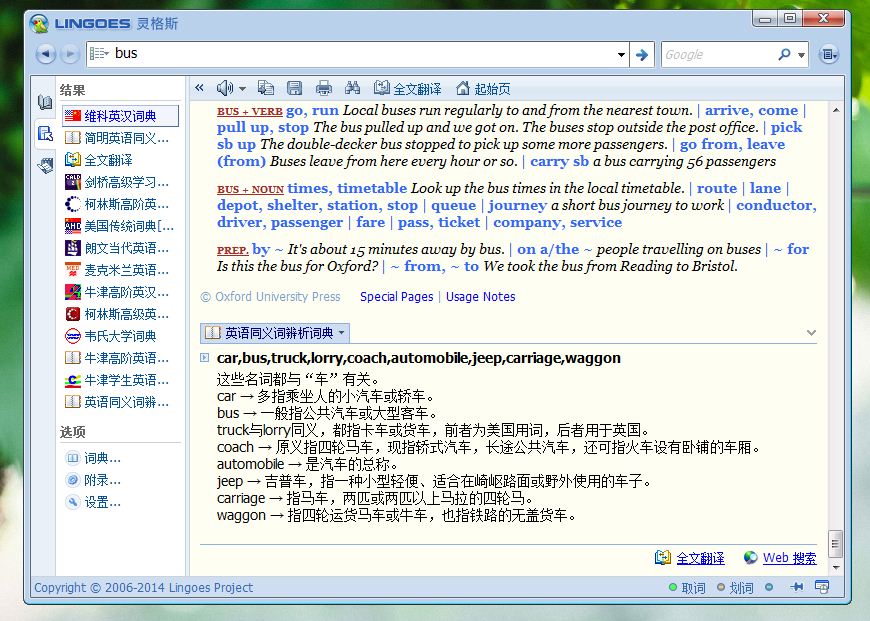Open the search history dropdown arrow

(x=621, y=54)
